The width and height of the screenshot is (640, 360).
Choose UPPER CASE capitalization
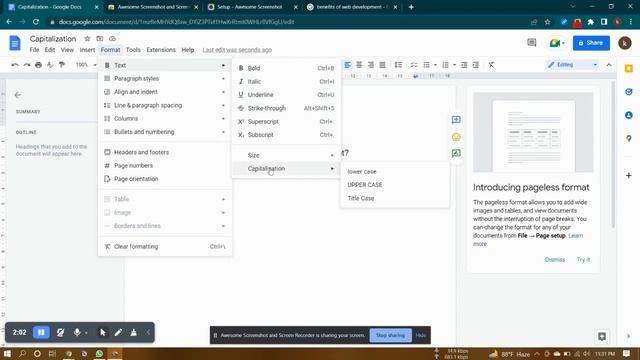click(395, 185)
